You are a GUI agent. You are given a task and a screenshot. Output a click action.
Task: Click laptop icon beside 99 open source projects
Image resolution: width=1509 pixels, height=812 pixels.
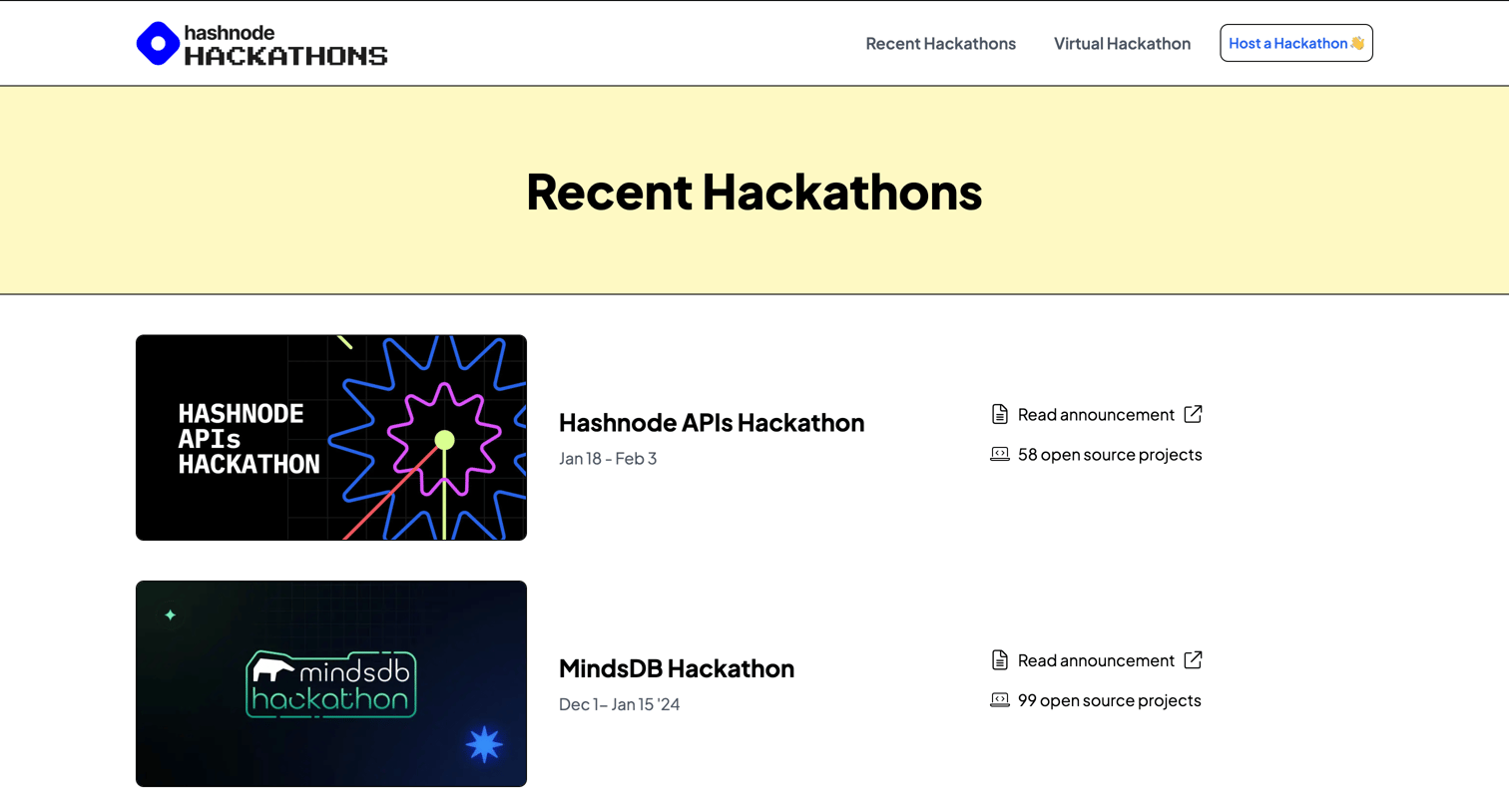coord(1000,700)
